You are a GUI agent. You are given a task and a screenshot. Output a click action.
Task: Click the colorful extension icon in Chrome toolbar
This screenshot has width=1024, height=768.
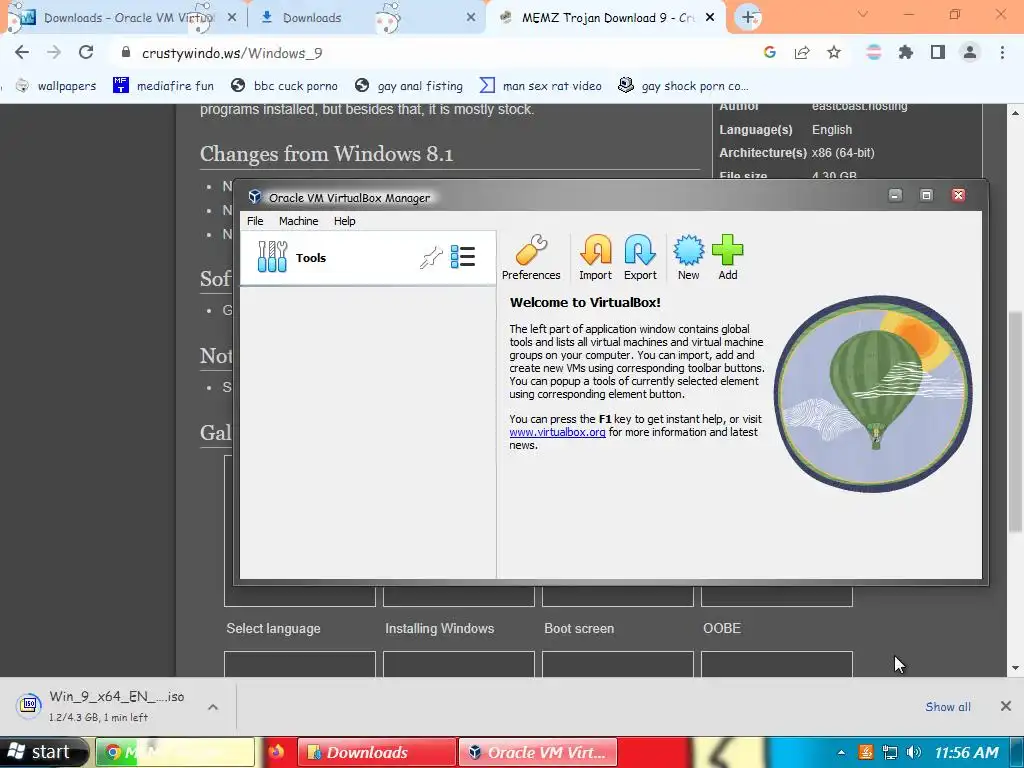[873, 52]
